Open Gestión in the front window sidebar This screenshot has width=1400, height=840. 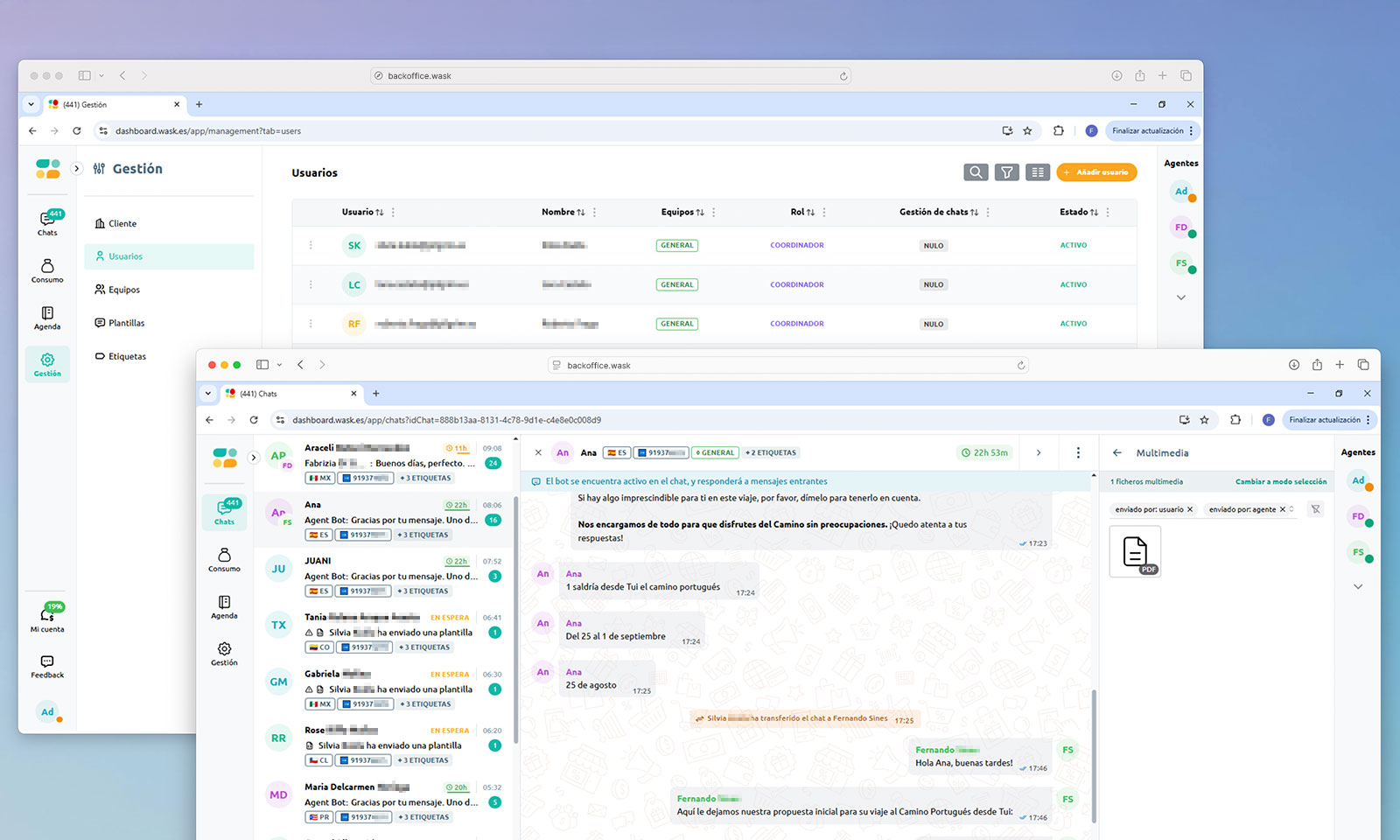(224, 654)
